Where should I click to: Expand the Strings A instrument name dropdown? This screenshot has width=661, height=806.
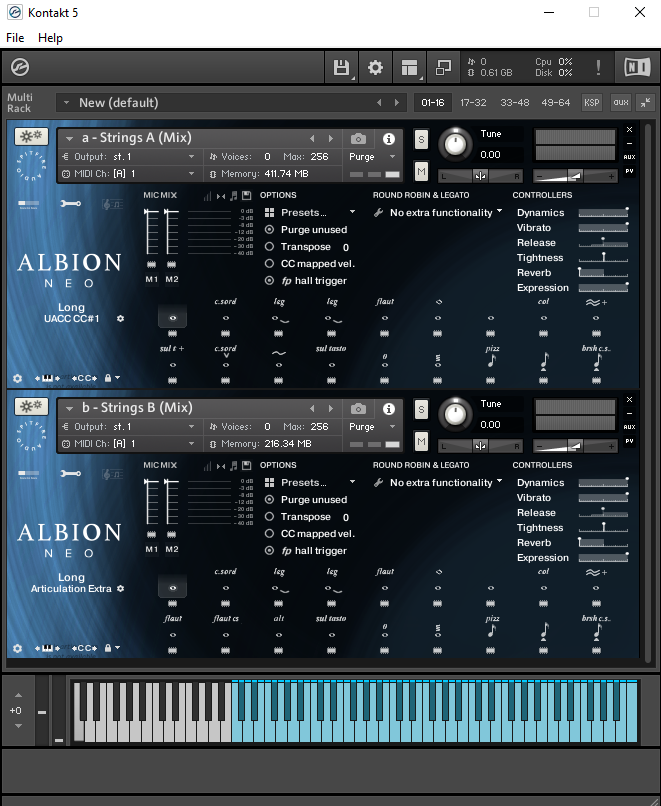click(69, 138)
